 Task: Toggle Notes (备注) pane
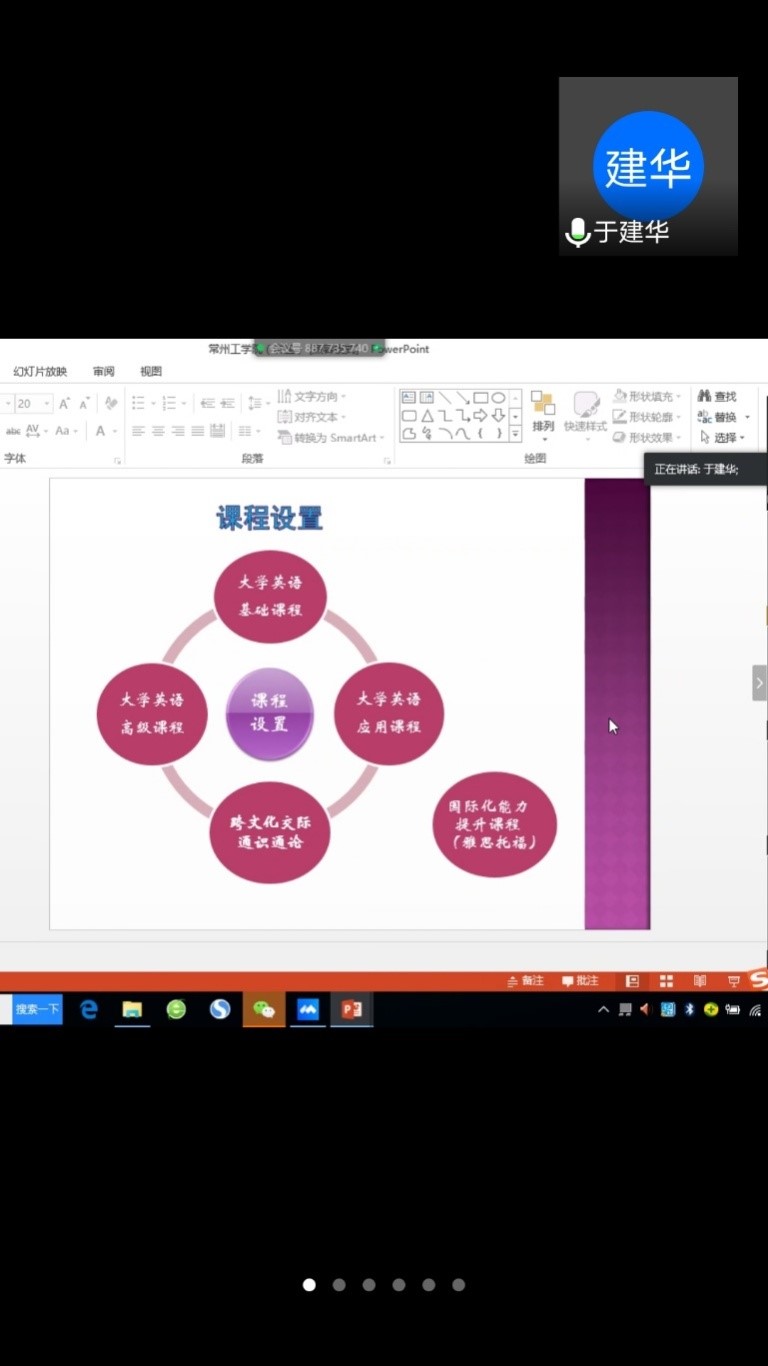pos(526,981)
